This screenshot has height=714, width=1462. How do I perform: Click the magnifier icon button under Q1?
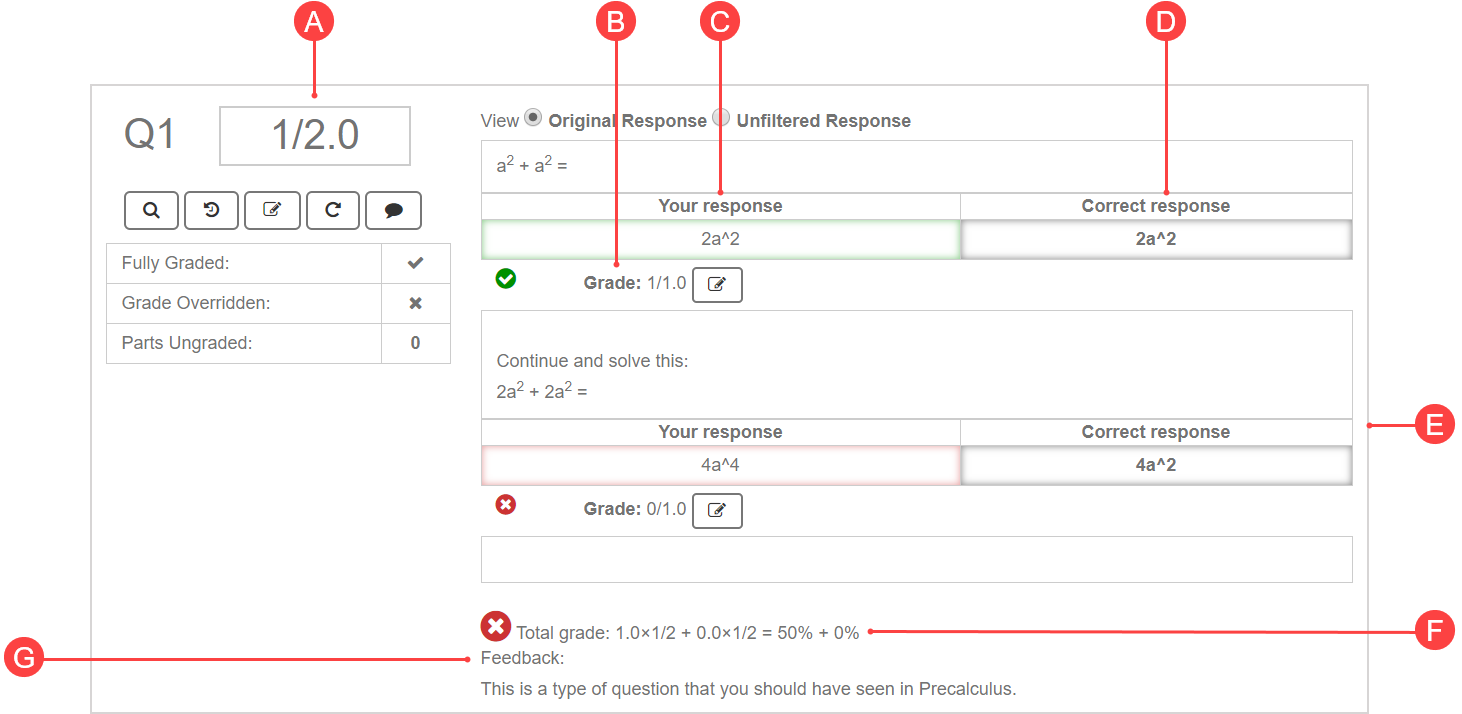pyautogui.click(x=151, y=210)
